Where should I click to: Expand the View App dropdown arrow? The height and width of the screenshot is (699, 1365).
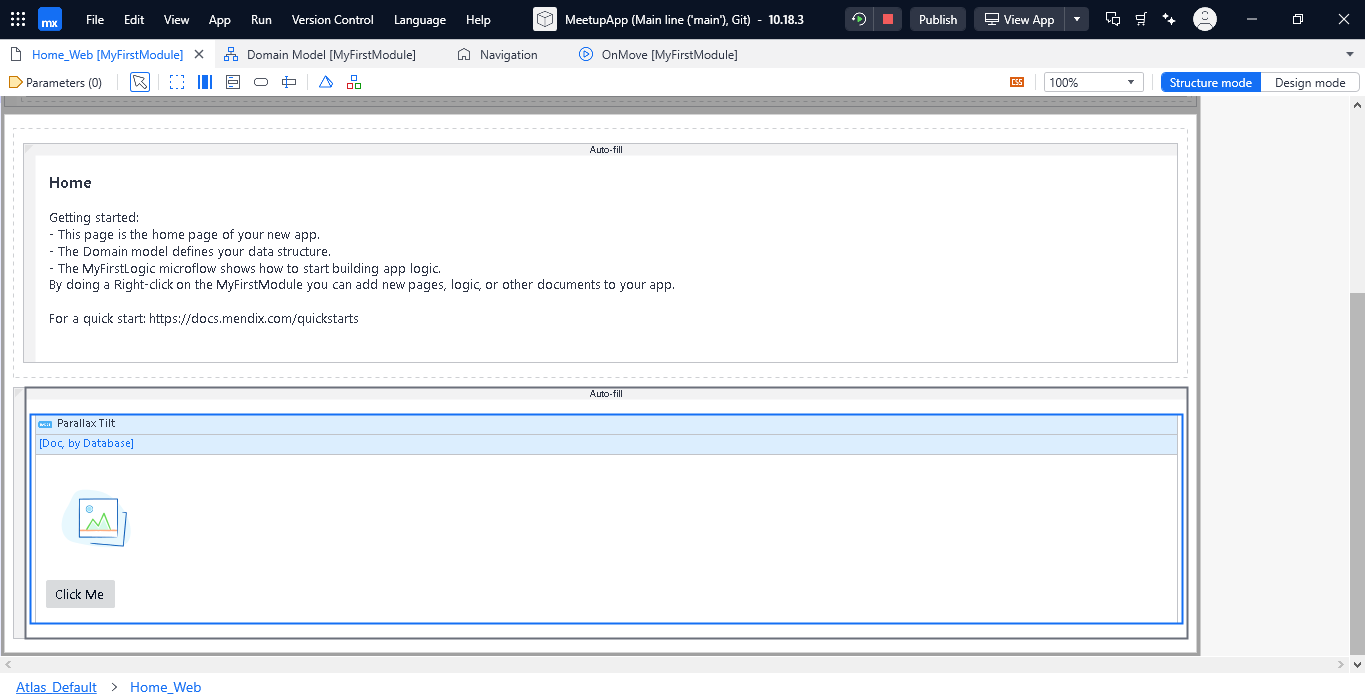click(x=1076, y=19)
